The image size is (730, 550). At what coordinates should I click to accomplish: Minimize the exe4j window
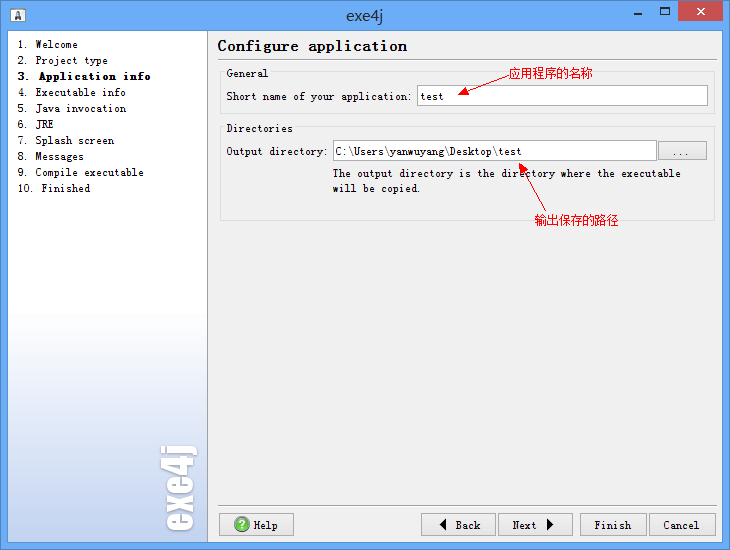638,14
